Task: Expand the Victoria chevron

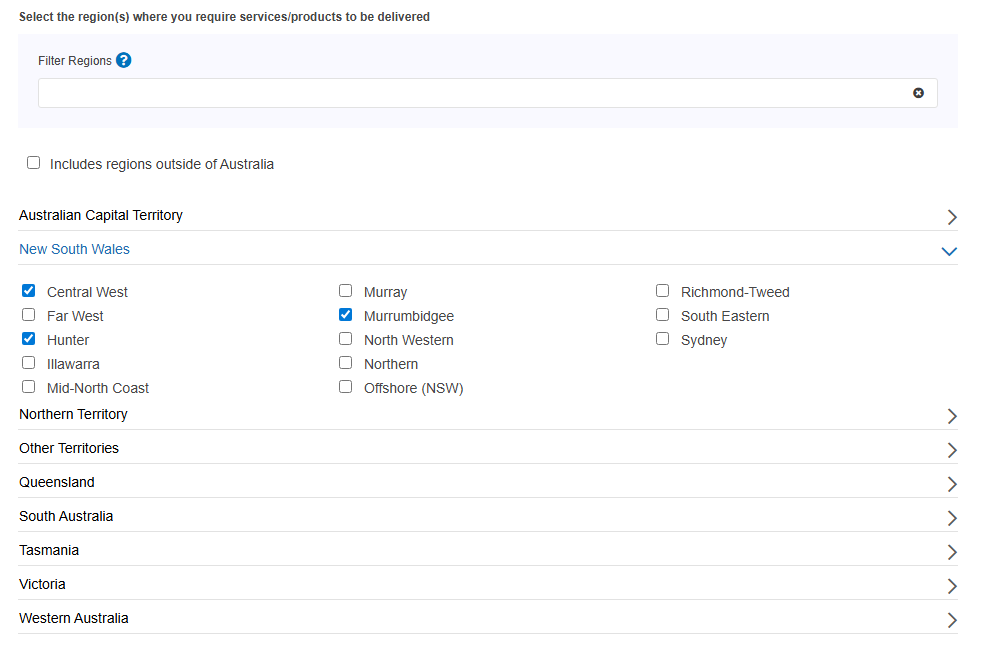Action: (952, 586)
